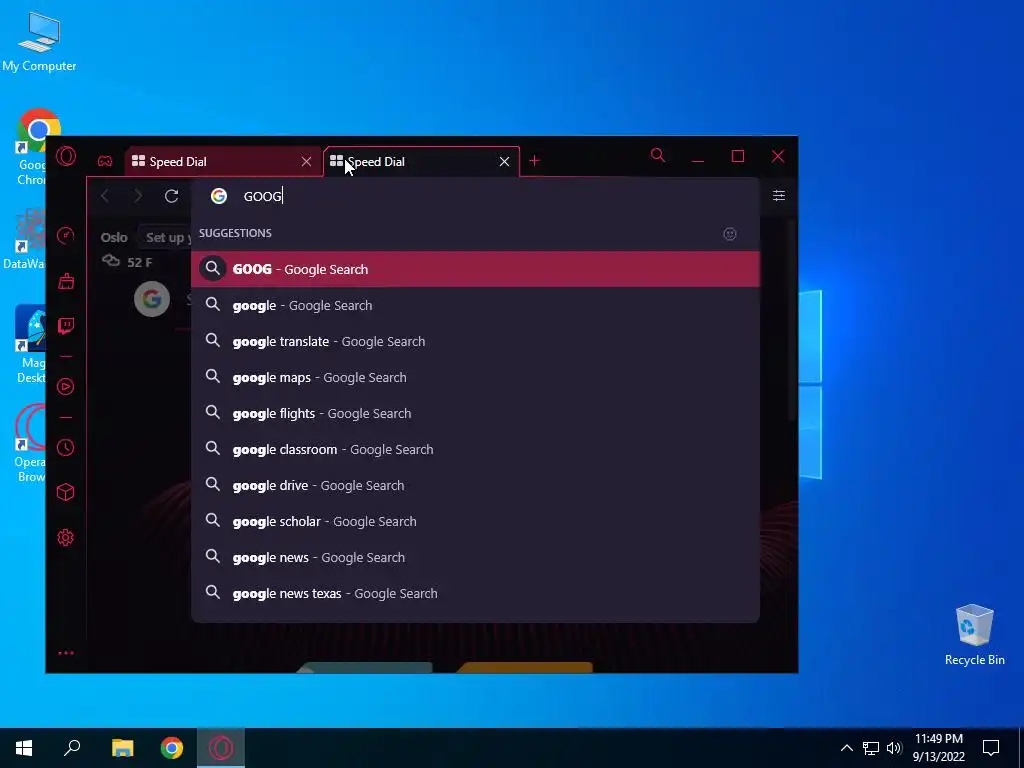This screenshot has width=1024, height=768.
Task: Click the 52 F temperature reading
Action: click(x=140, y=263)
